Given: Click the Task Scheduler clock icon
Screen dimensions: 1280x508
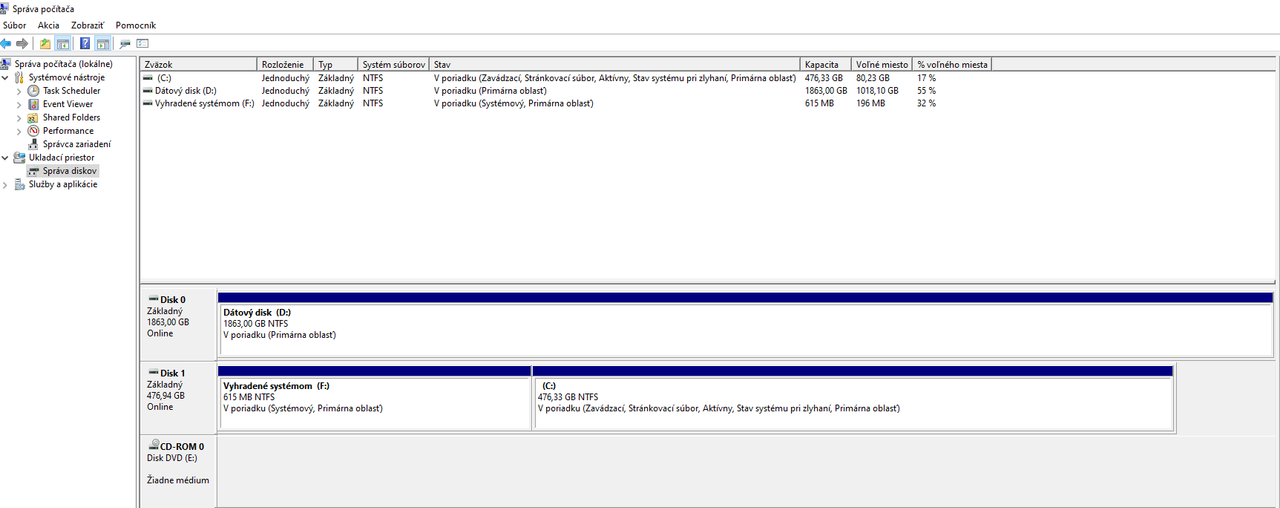Looking at the screenshot, I should coord(34,90).
